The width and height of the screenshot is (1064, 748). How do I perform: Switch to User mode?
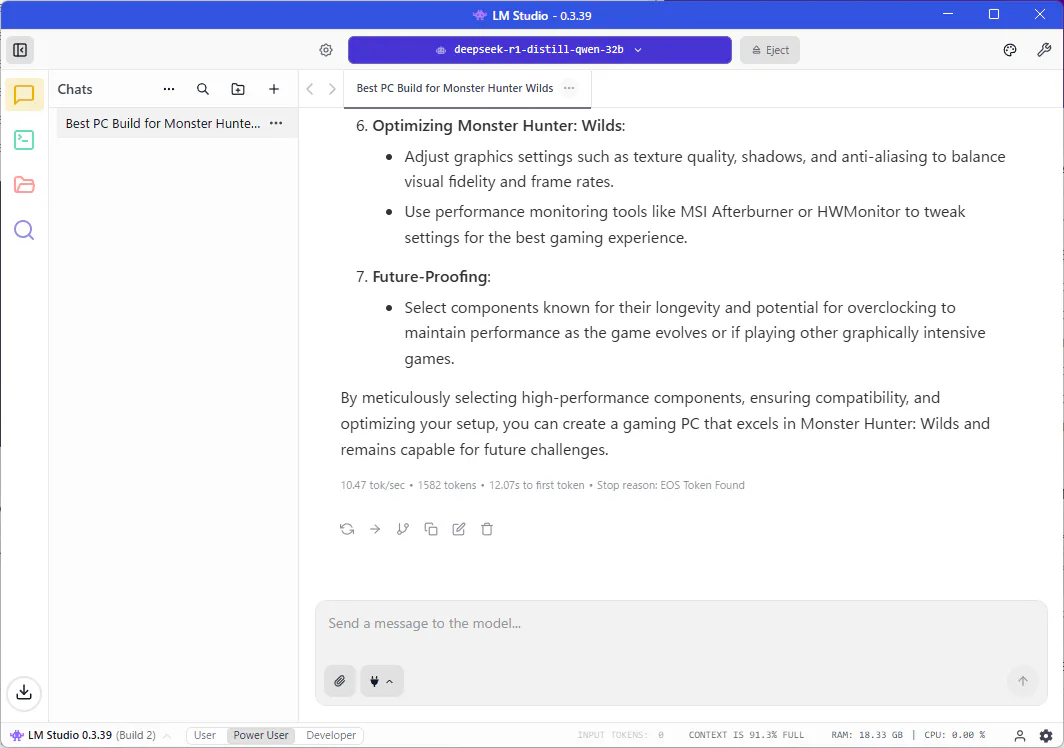click(x=205, y=735)
